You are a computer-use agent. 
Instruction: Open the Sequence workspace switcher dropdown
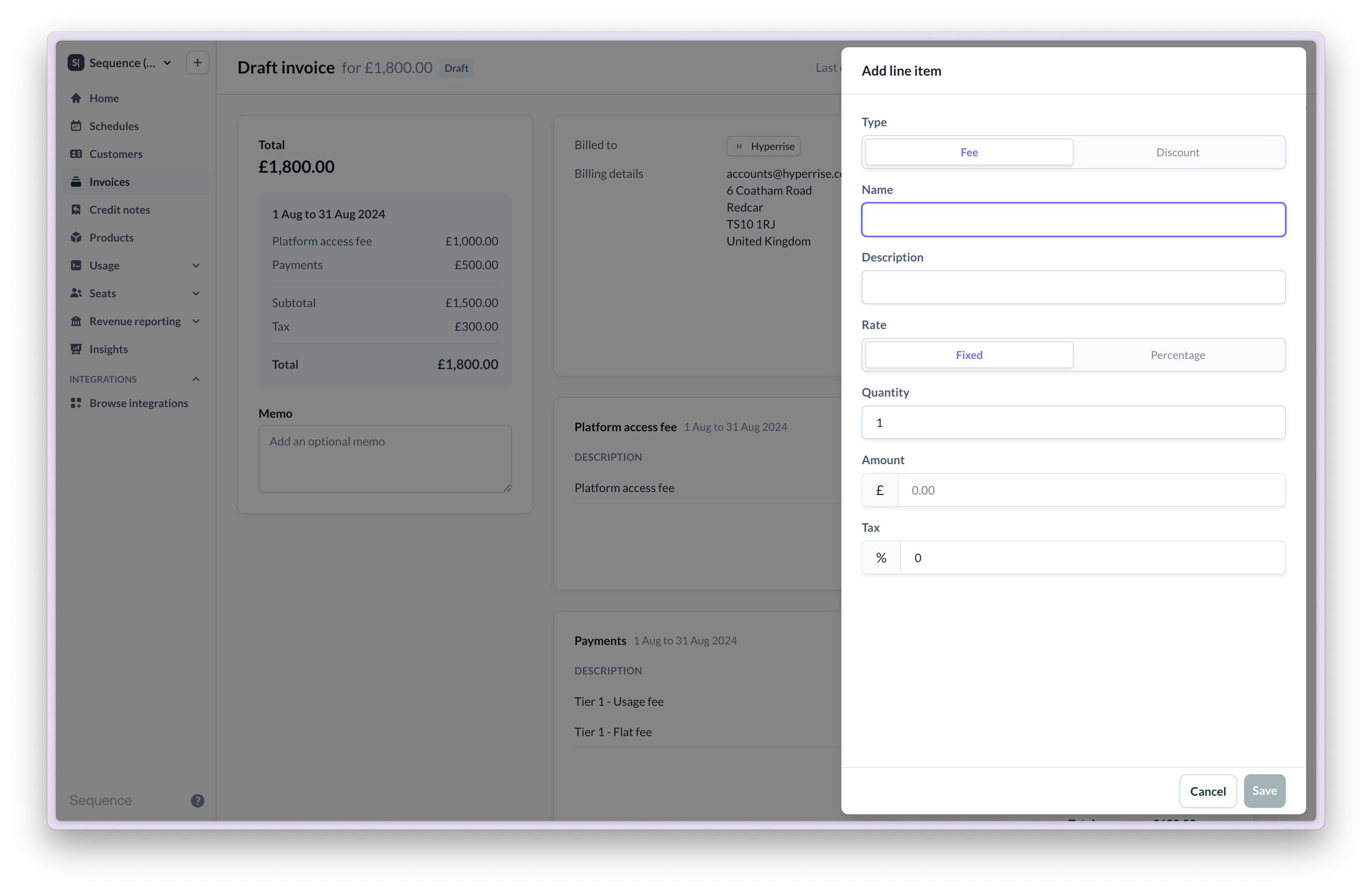point(120,62)
